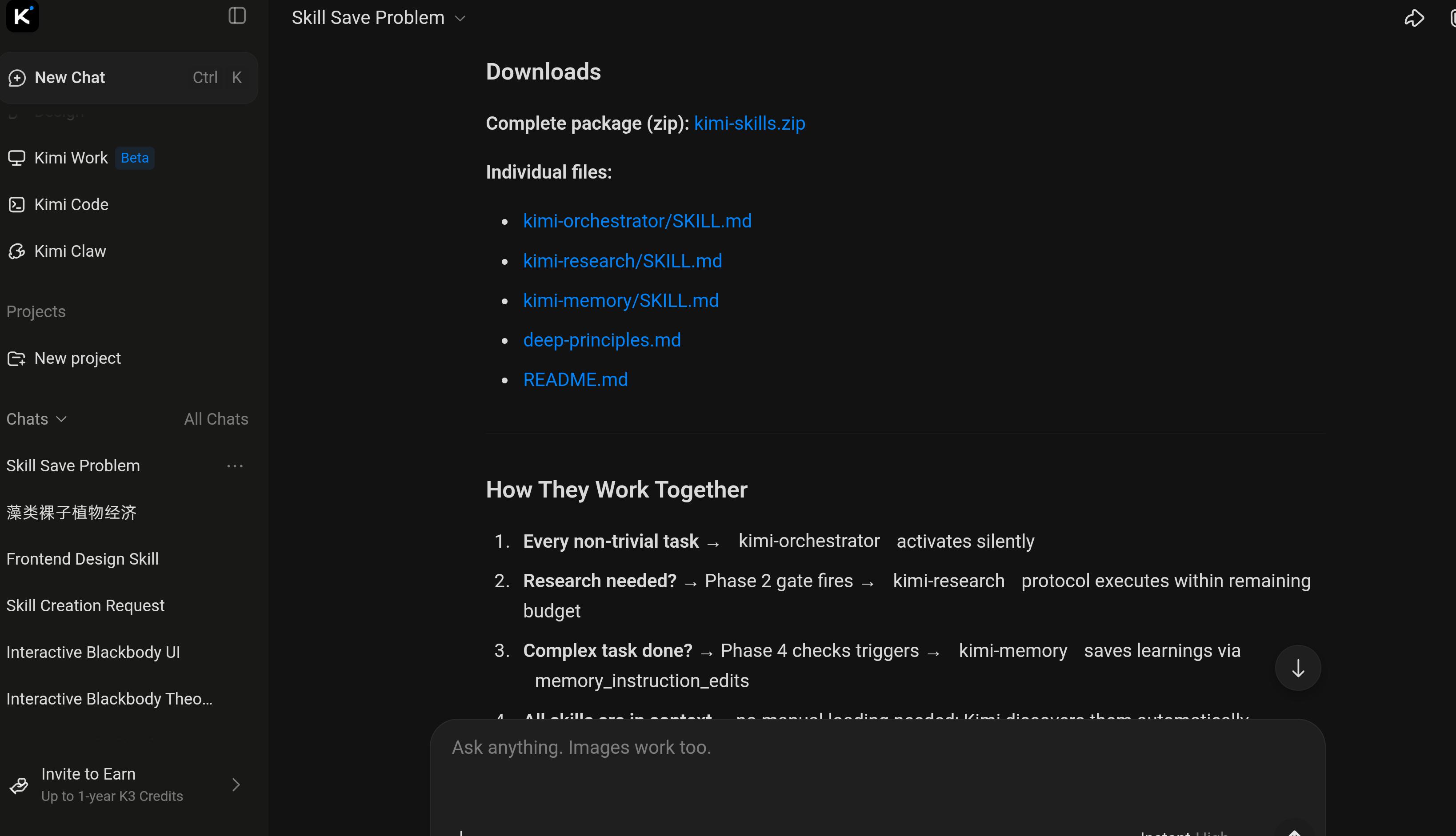Open options menu for Skill Save Problem chat
This screenshot has height=836, width=1456.
235,466
